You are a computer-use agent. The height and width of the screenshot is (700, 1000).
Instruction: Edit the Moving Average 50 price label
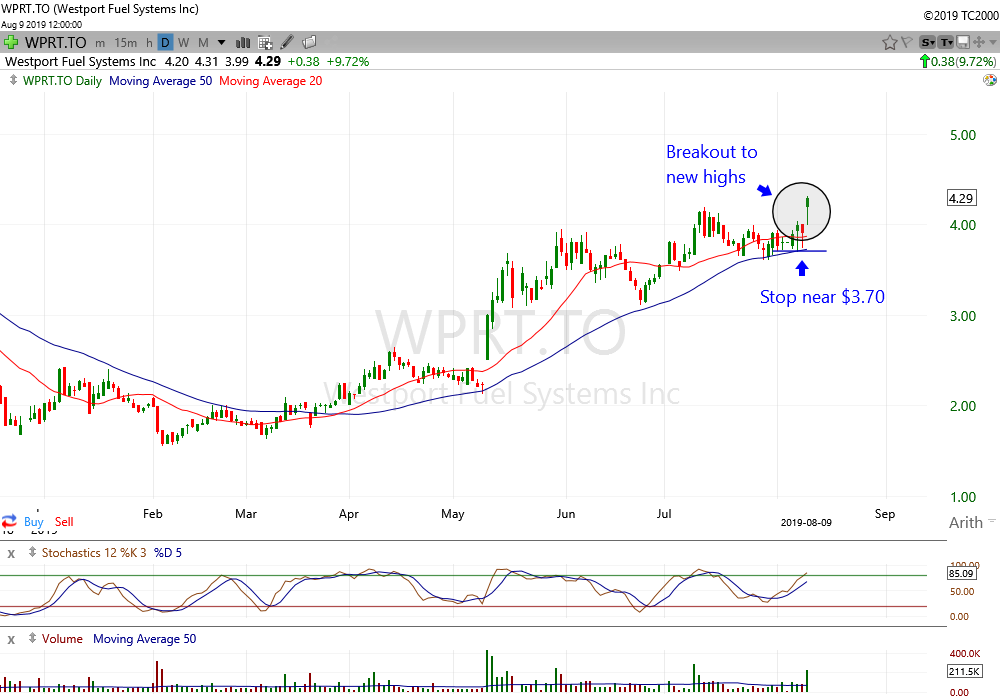(x=160, y=81)
